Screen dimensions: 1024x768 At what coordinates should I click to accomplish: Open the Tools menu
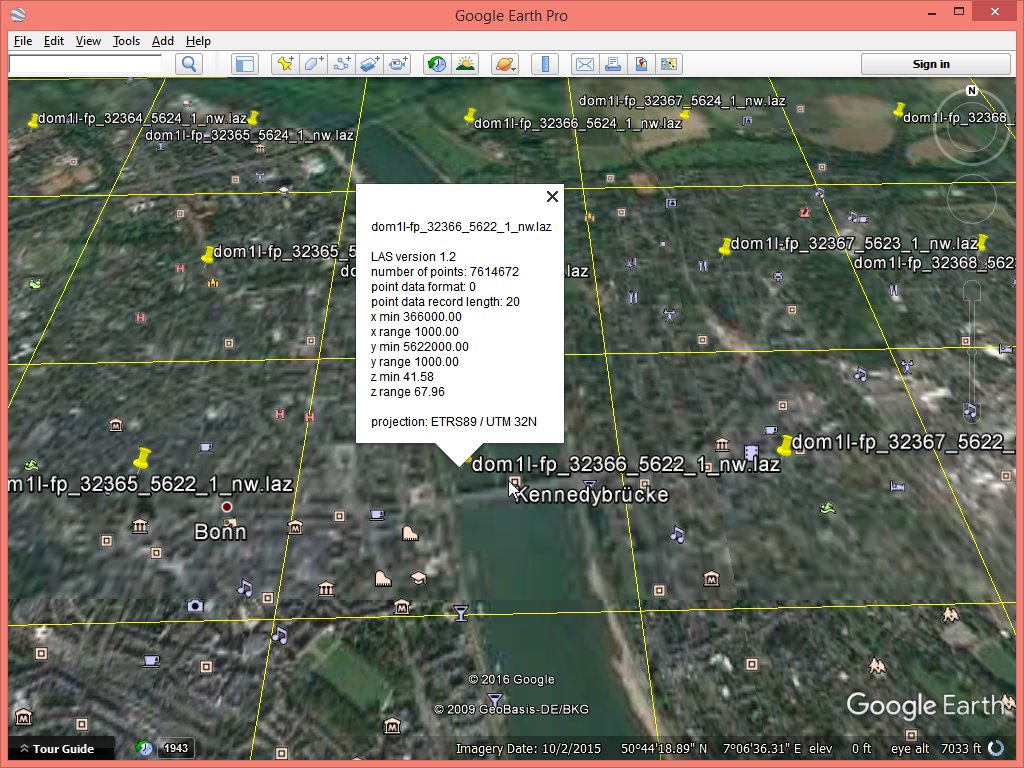[126, 41]
